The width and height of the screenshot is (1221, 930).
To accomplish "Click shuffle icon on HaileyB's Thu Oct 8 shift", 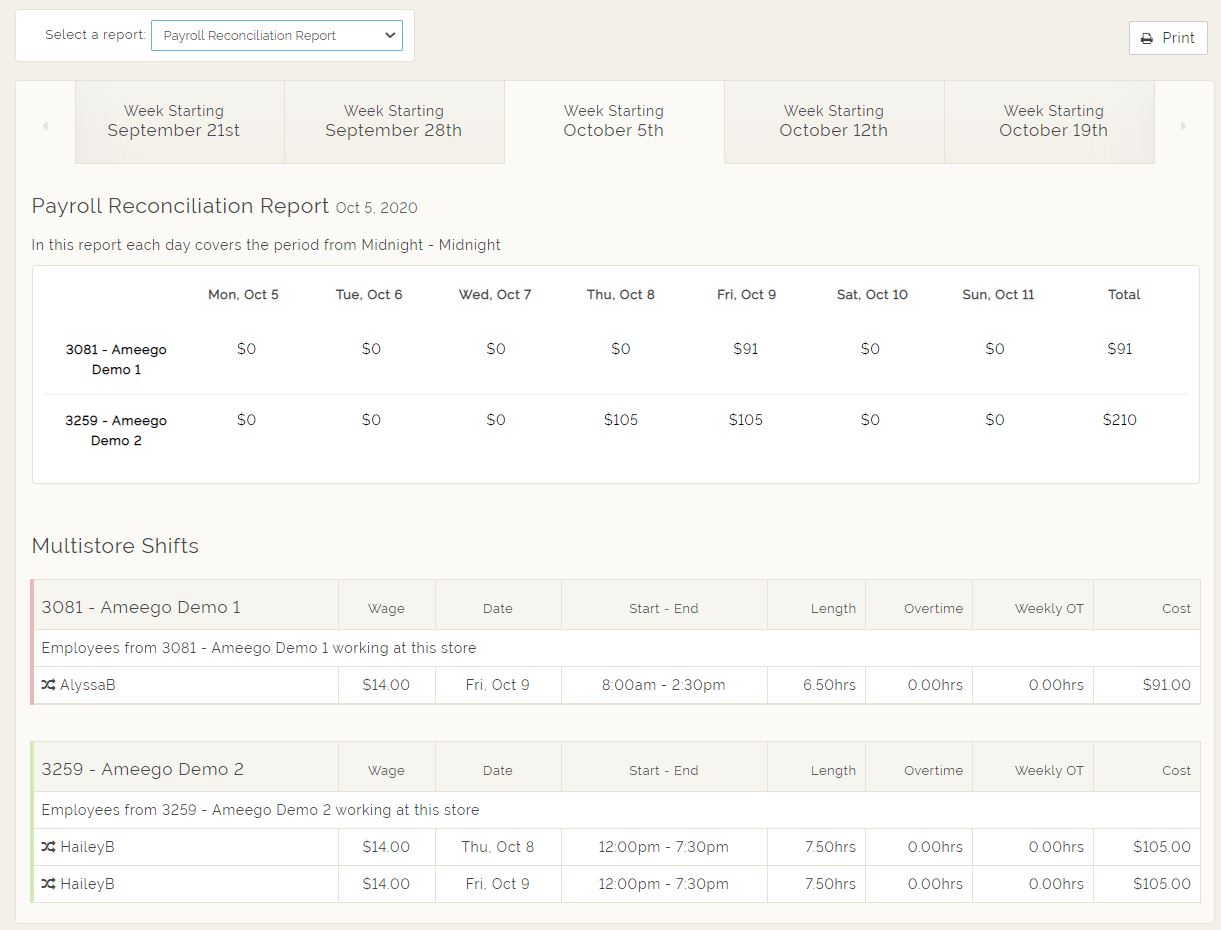I will tap(47, 846).
